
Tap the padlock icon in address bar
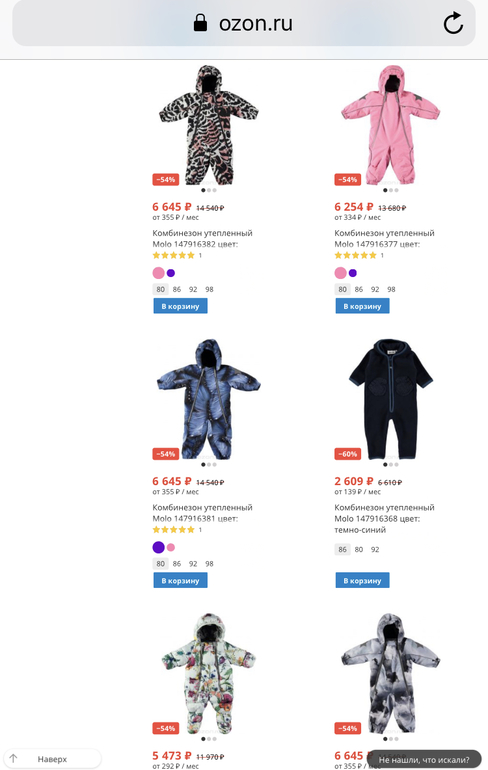pyautogui.click(x=200, y=23)
